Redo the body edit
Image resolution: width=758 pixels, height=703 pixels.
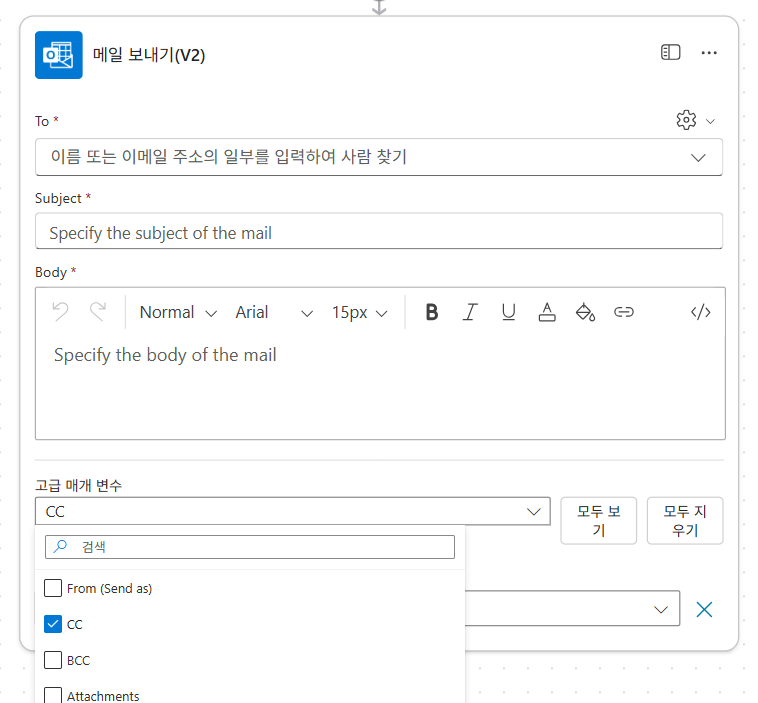click(98, 312)
